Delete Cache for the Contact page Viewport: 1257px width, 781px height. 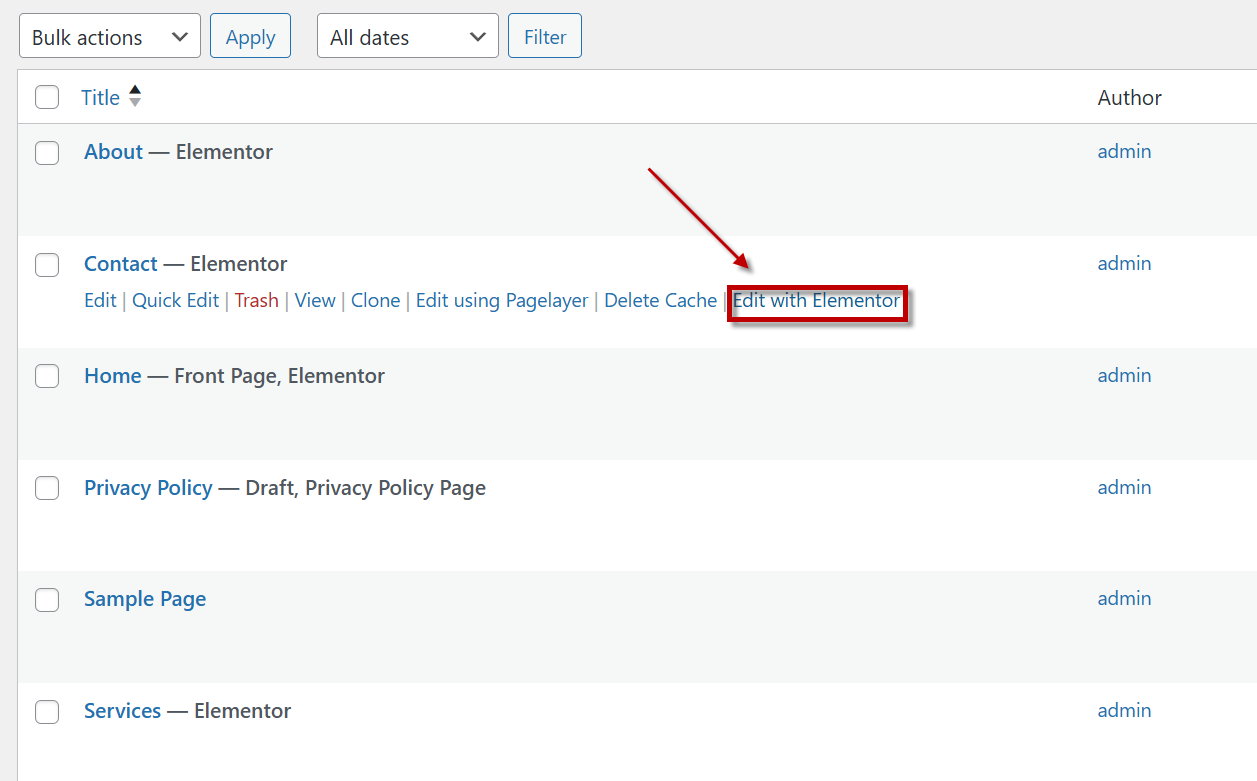[x=660, y=301]
